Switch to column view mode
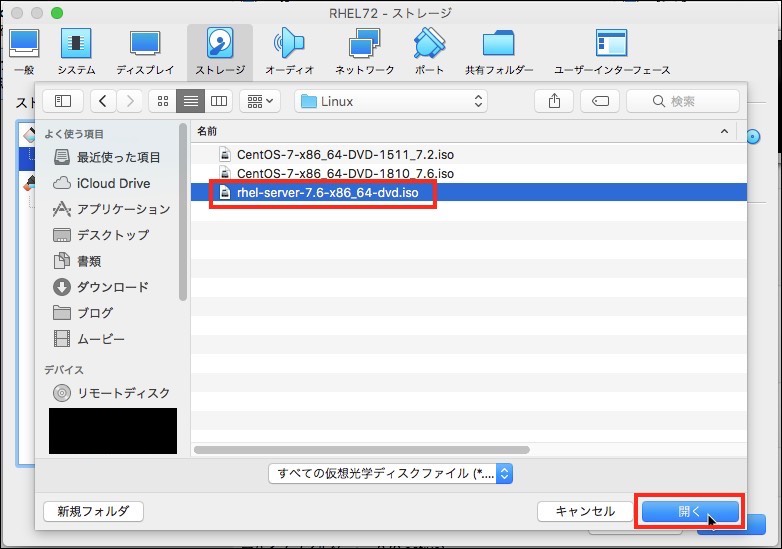 tap(218, 101)
